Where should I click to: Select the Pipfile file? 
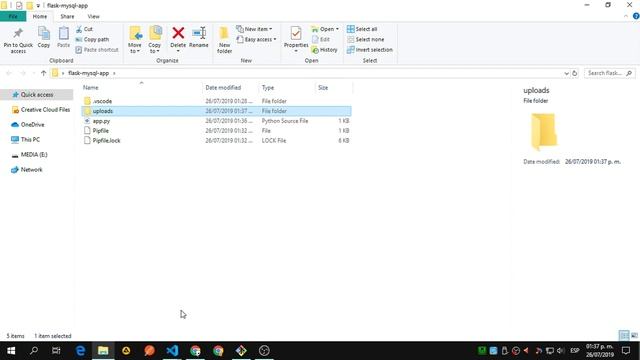[x=216, y=131]
